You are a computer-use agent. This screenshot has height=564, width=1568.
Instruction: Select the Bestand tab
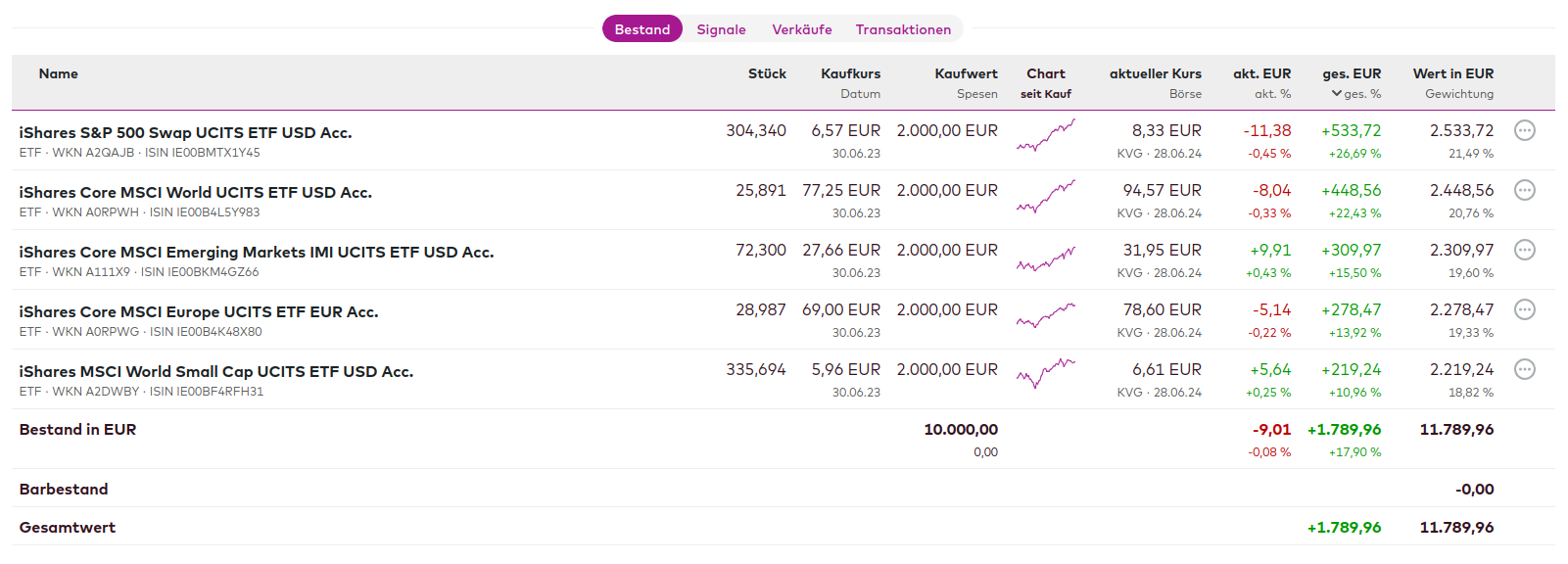(x=641, y=29)
